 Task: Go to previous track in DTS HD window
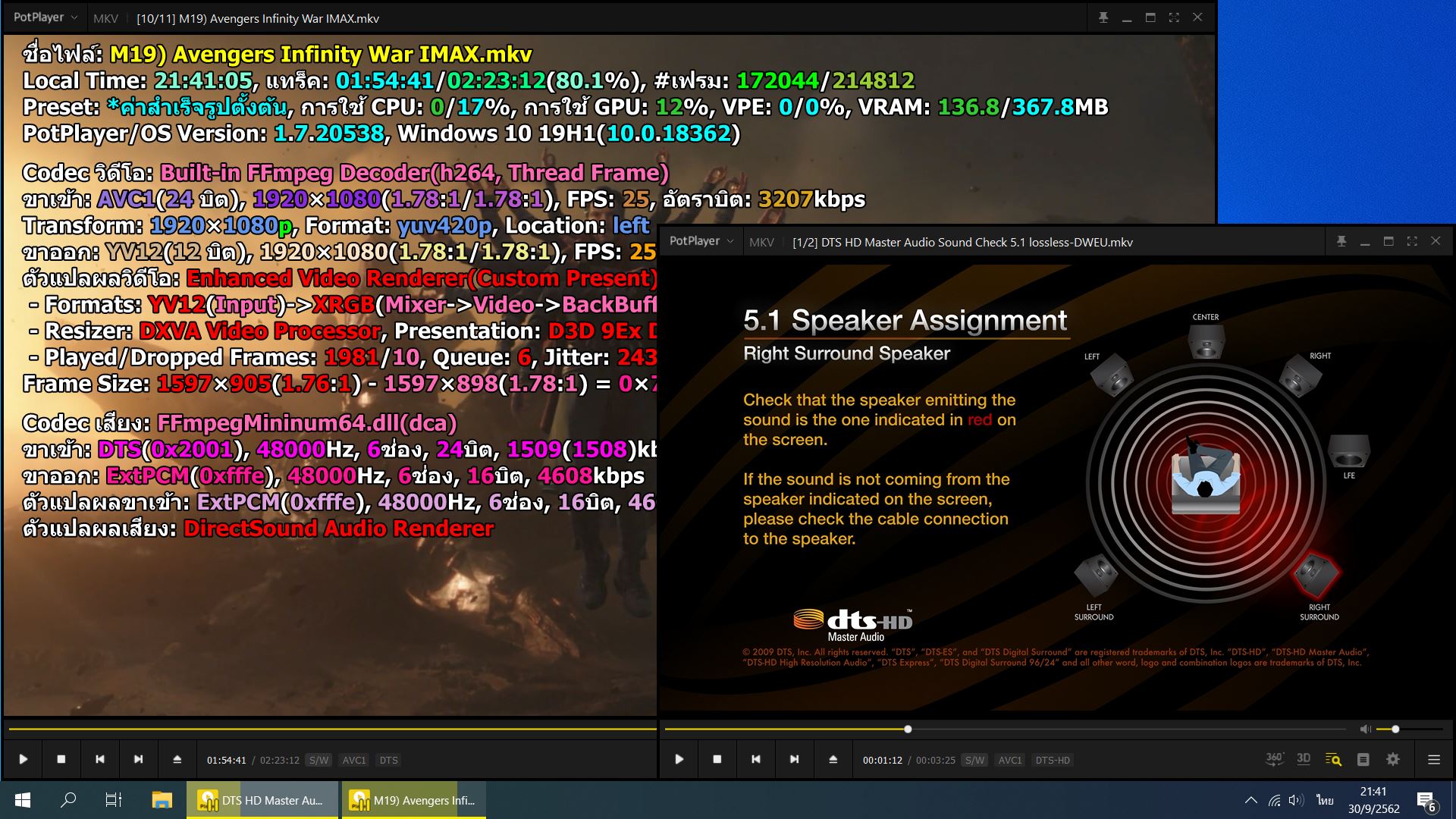[755, 759]
